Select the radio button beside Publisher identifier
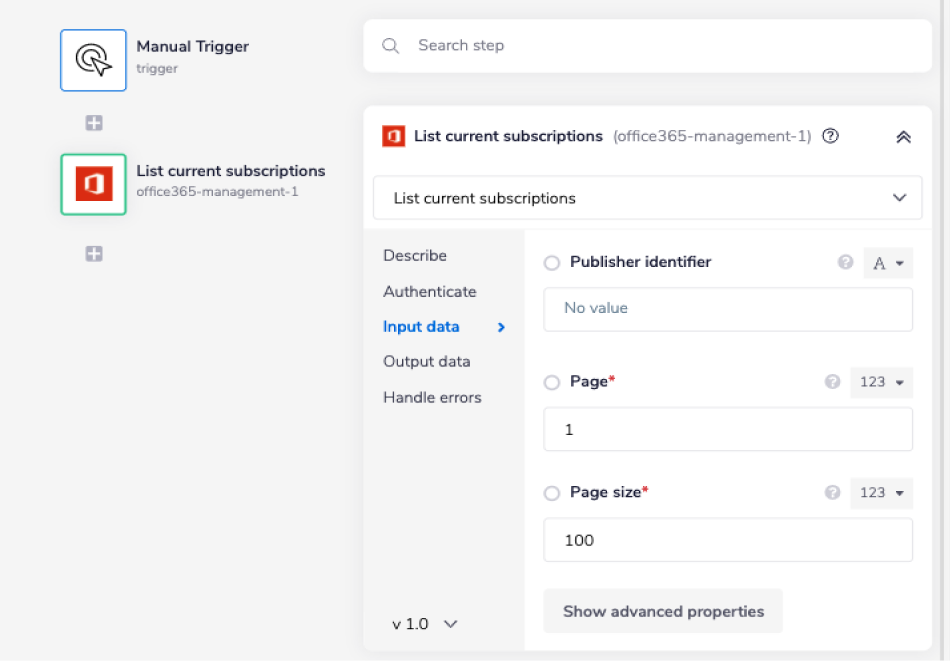Image resolution: width=950 pixels, height=661 pixels. click(x=553, y=262)
